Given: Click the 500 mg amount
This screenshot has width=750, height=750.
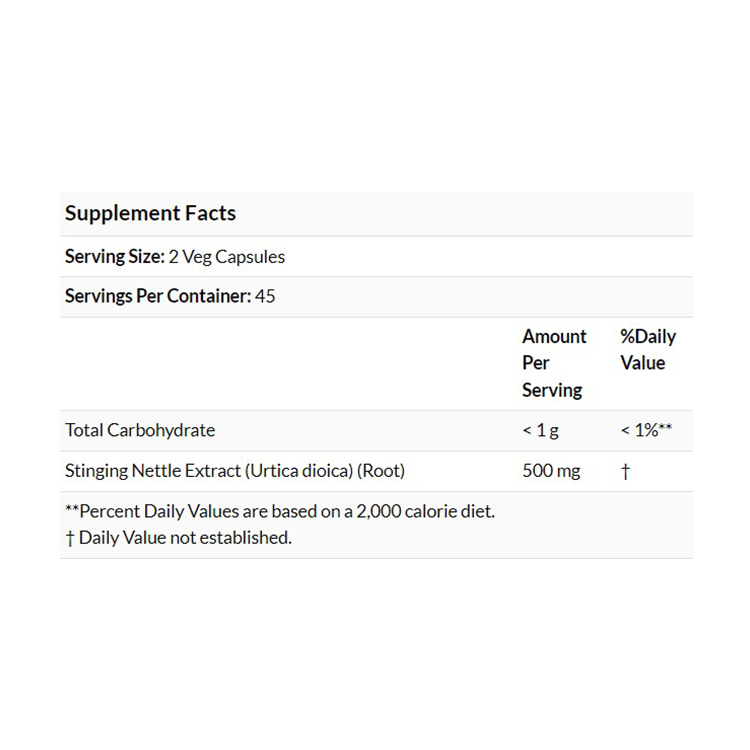Looking at the screenshot, I should pyautogui.click(x=551, y=470).
